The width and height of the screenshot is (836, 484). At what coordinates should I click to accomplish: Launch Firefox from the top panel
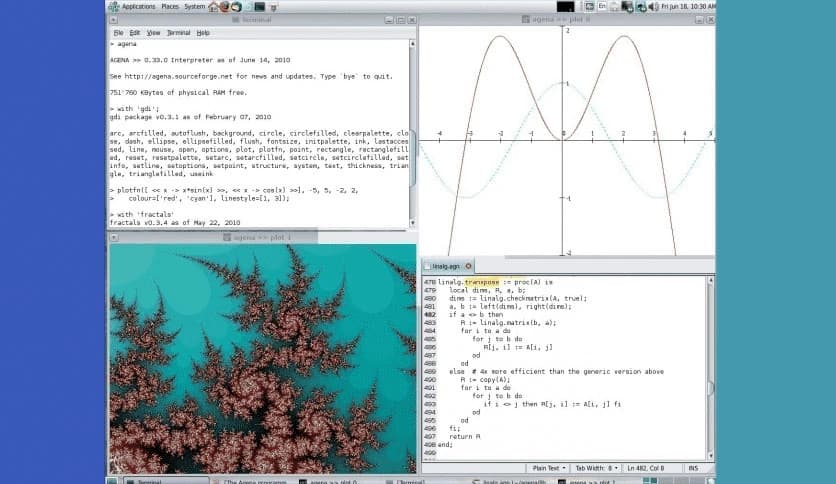pos(224,6)
